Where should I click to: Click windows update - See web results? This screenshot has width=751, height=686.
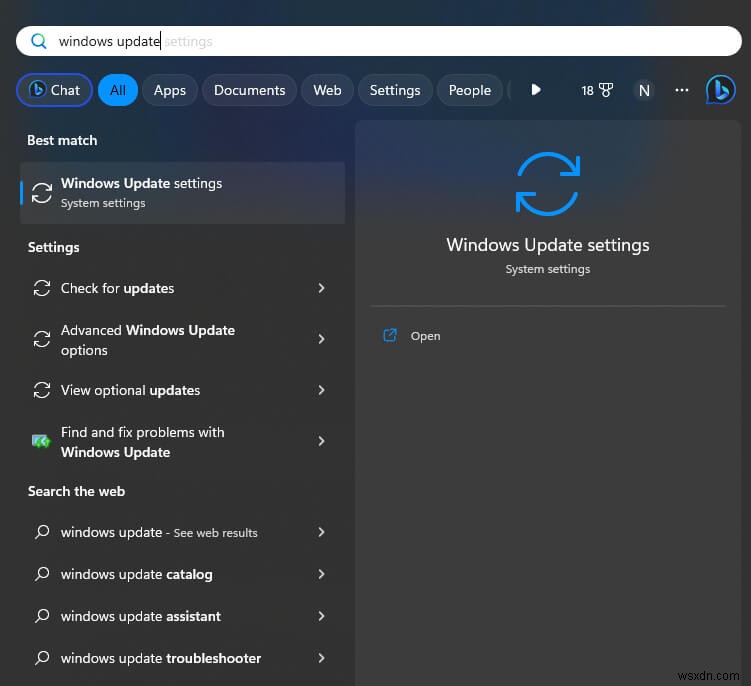coord(182,532)
